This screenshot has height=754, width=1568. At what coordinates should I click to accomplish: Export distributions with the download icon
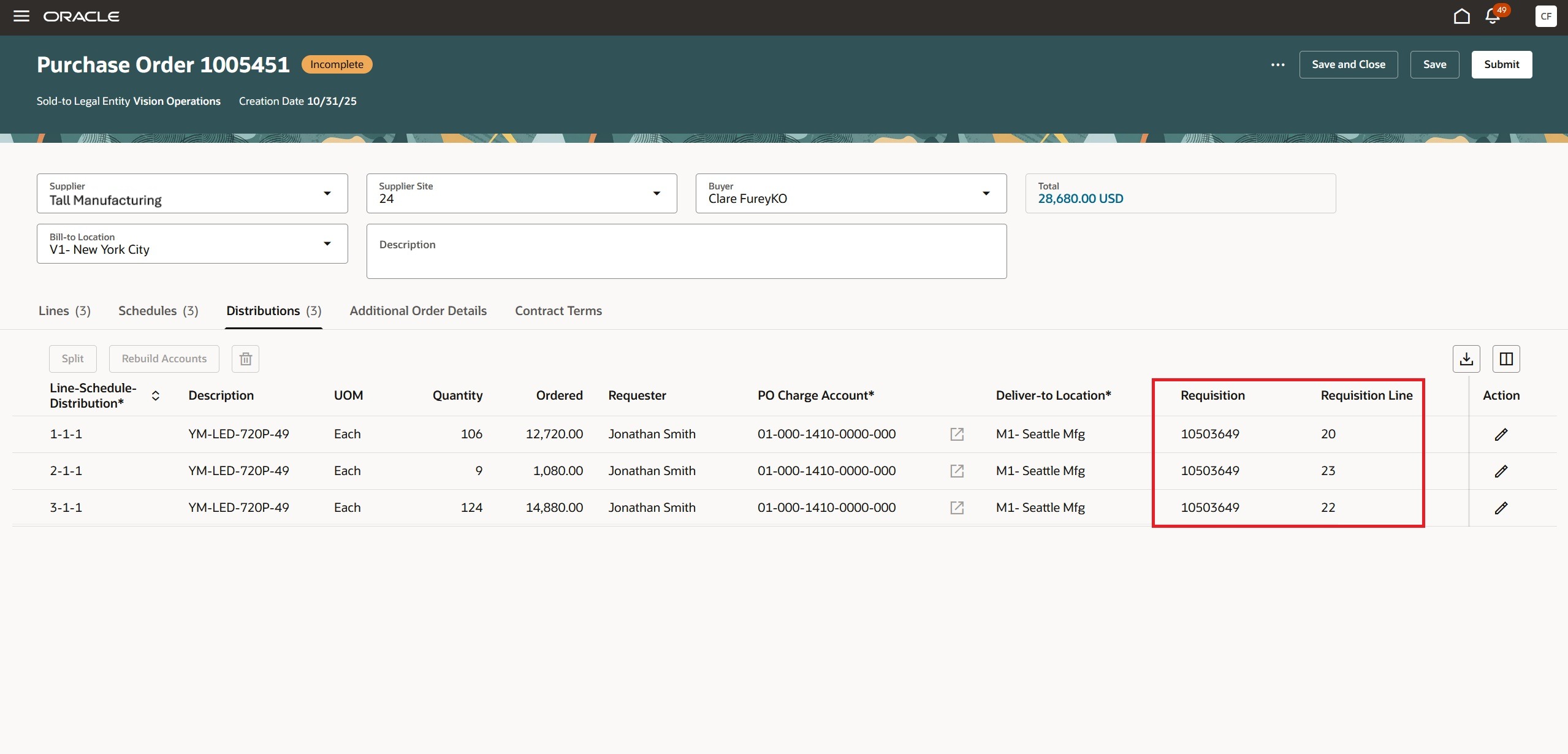(x=1467, y=358)
